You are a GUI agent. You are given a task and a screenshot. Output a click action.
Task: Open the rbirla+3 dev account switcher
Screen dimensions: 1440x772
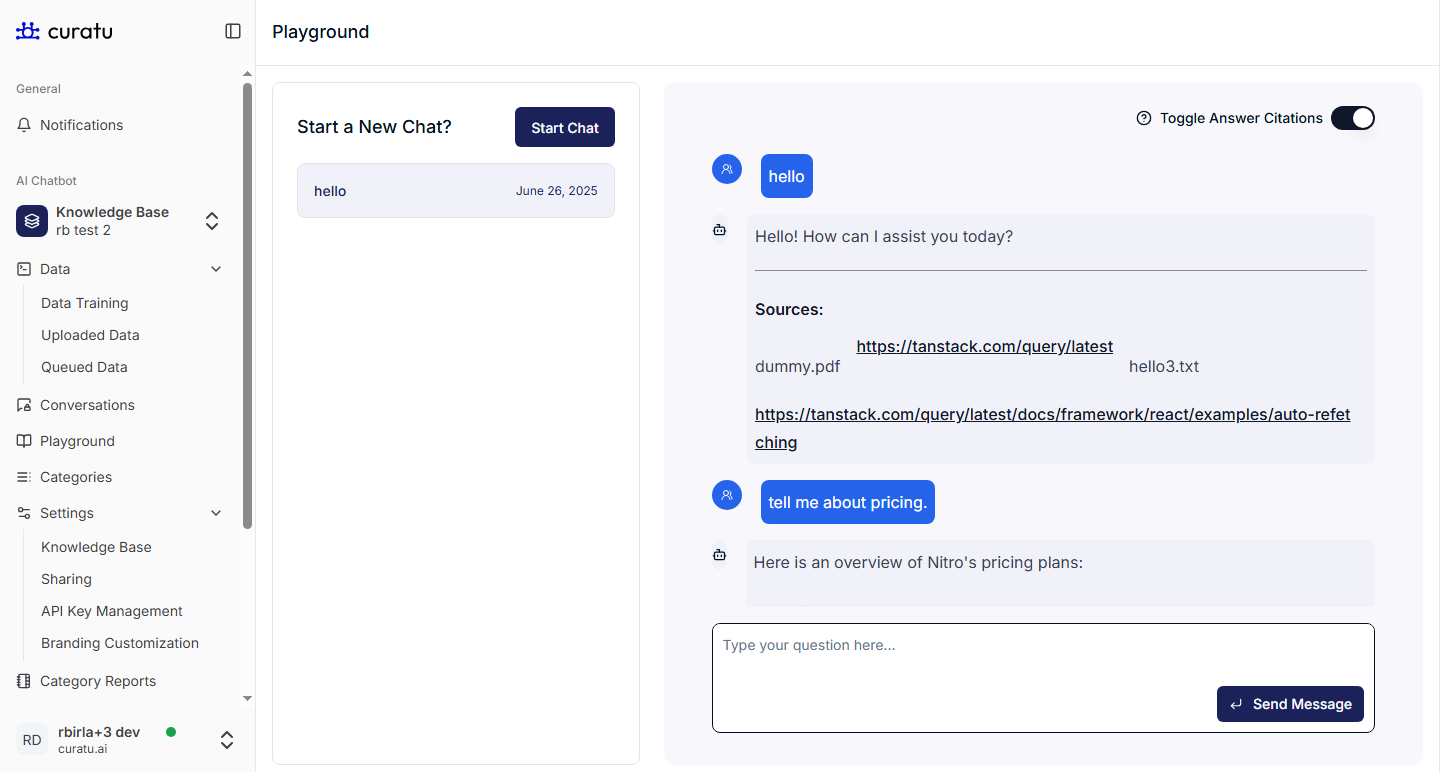click(x=227, y=740)
